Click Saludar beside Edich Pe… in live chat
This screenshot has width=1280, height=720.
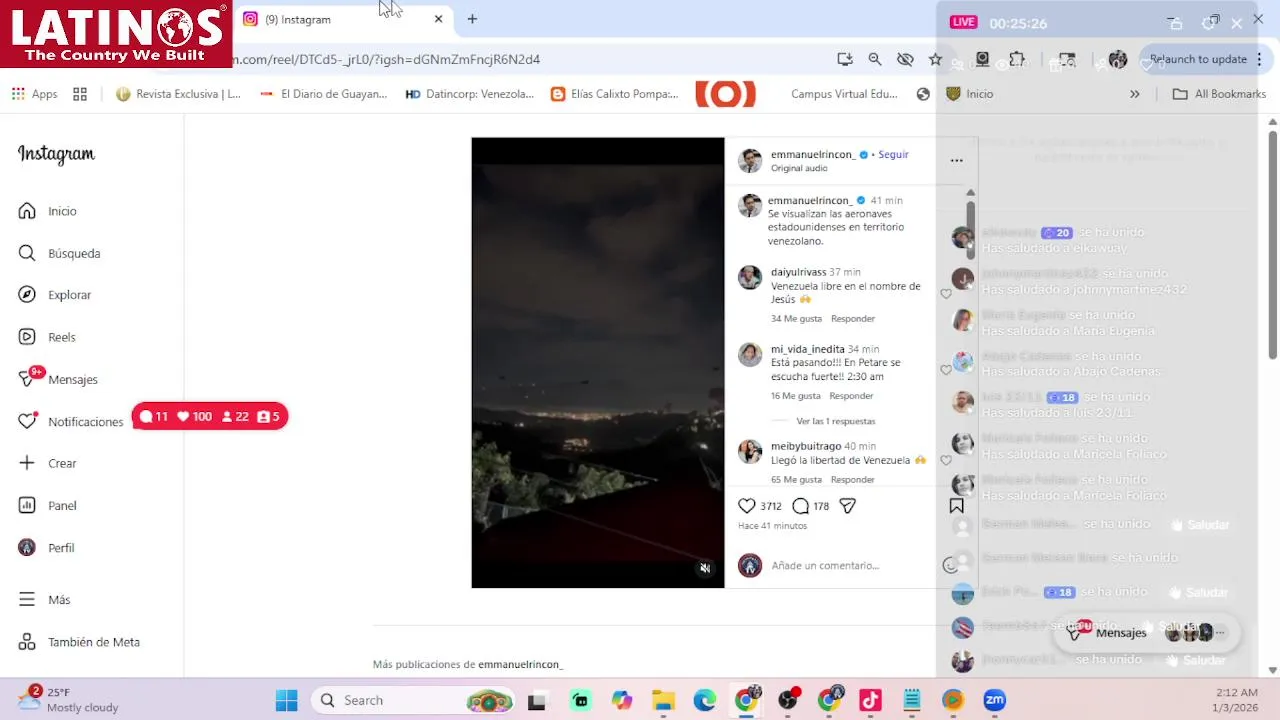pos(1200,592)
